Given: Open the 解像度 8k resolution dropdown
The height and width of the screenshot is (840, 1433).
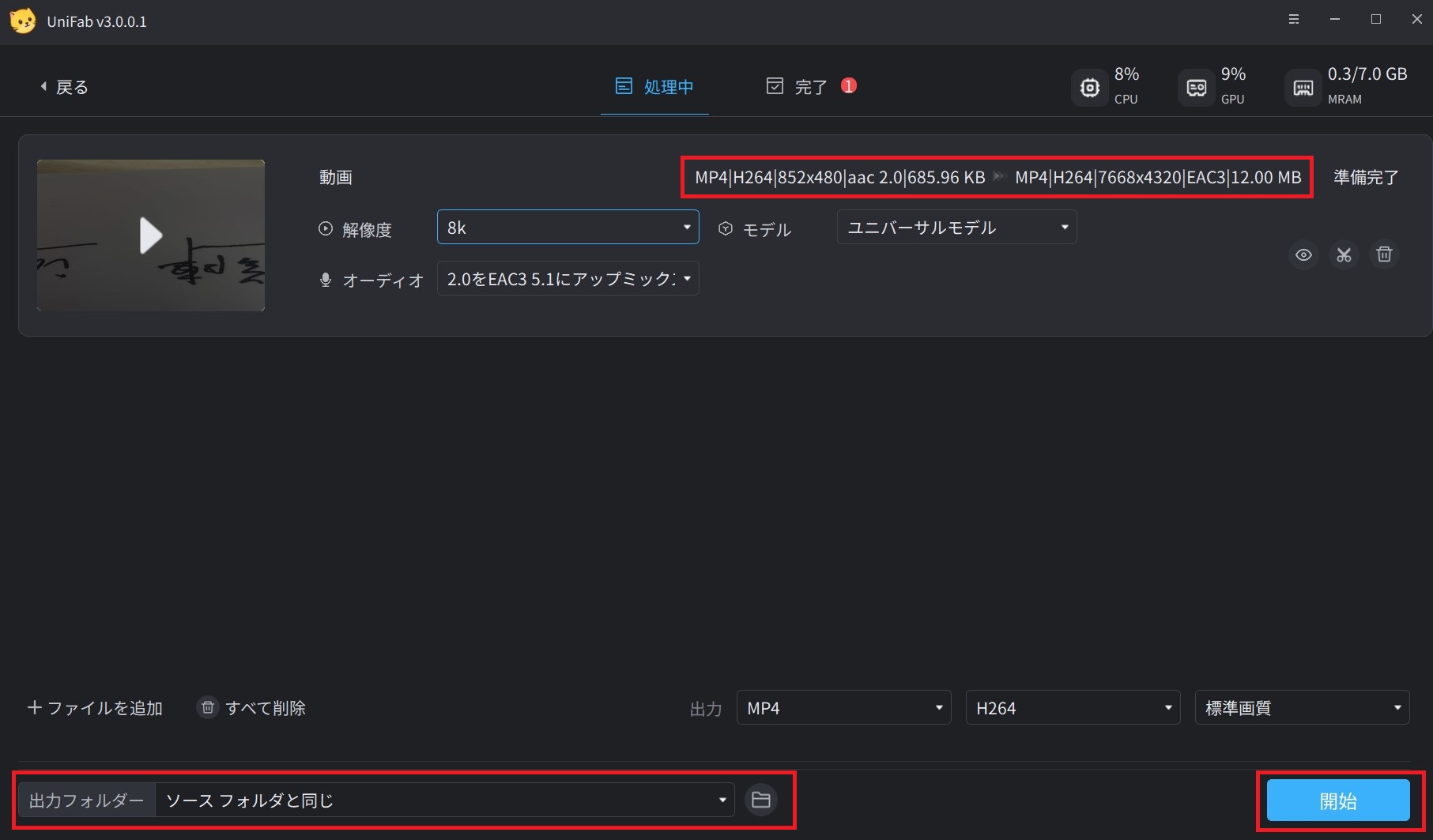Looking at the screenshot, I should pyautogui.click(x=568, y=228).
